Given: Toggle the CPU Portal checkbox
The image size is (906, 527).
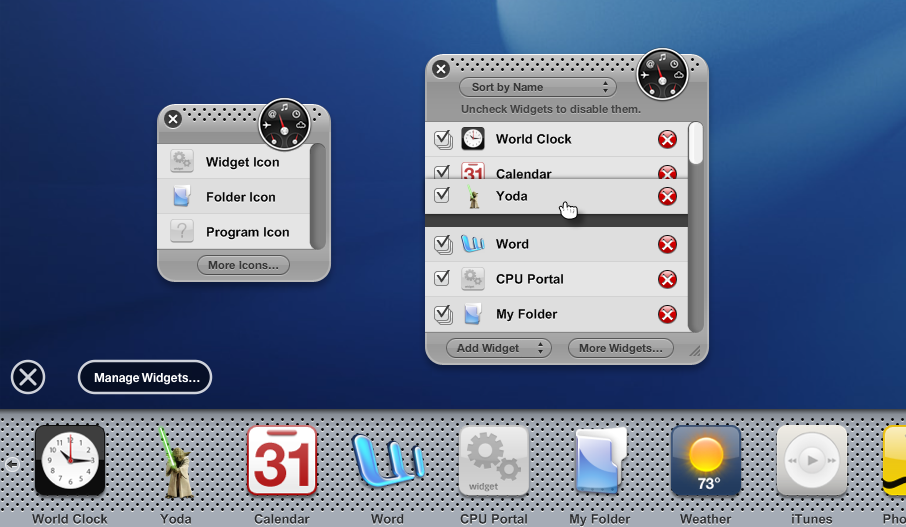Looking at the screenshot, I should [442, 278].
